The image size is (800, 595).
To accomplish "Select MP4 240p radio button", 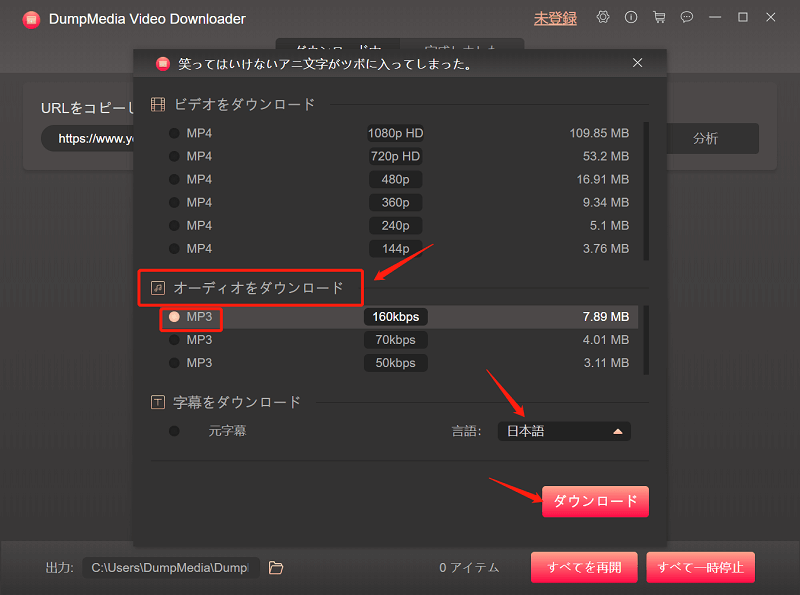I will point(174,226).
